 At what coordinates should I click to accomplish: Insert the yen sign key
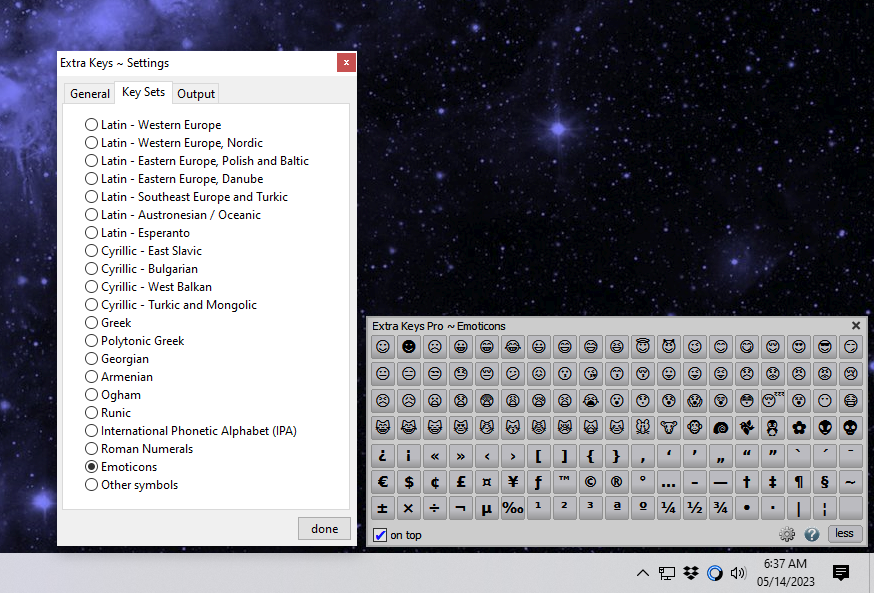click(513, 482)
